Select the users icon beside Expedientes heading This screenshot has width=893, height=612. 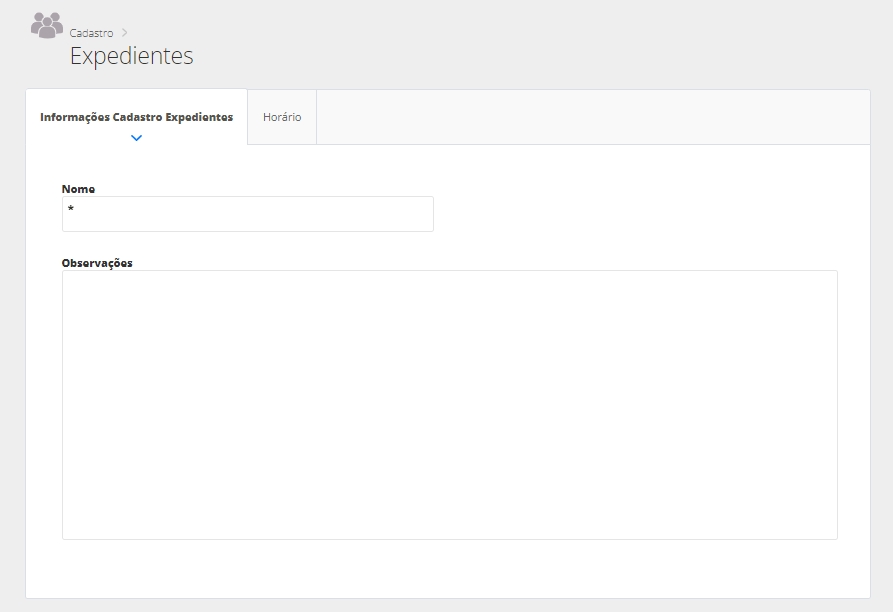46,25
